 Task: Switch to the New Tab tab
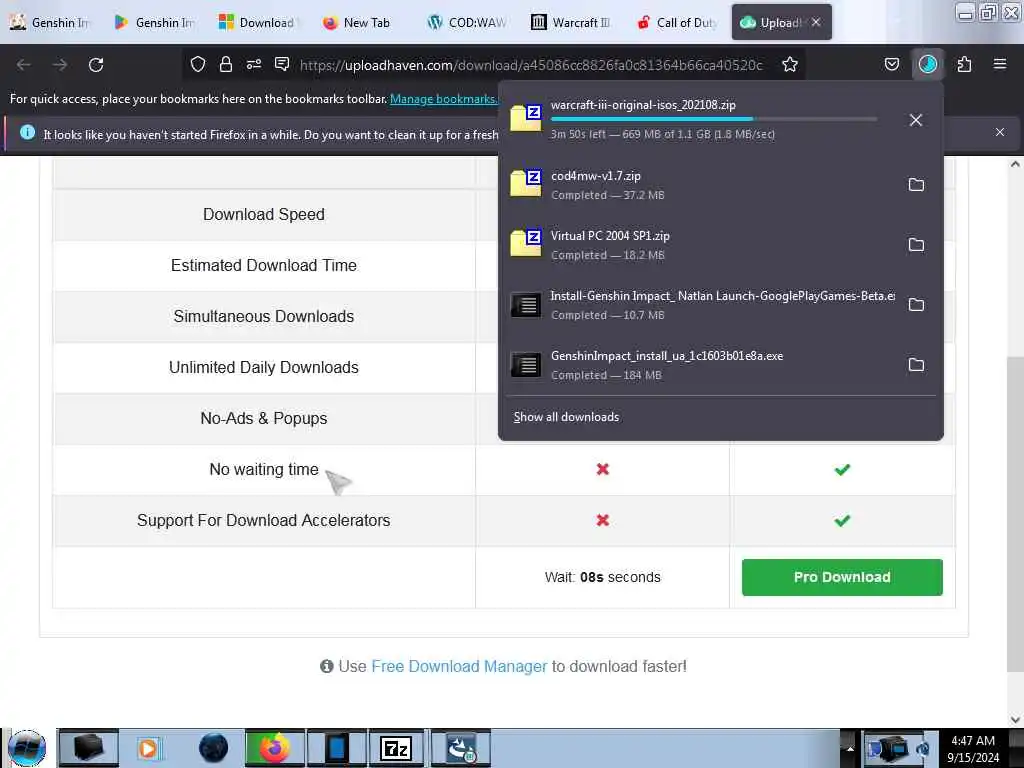tap(359, 23)
